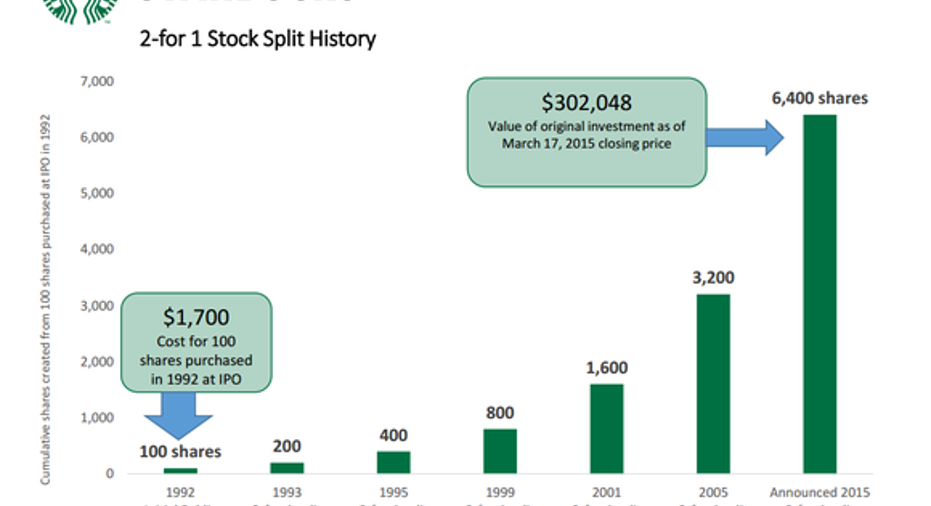Click the '1999' x-axis label
This screenshot has height=506, width=931.
click(x=500, y=492)
